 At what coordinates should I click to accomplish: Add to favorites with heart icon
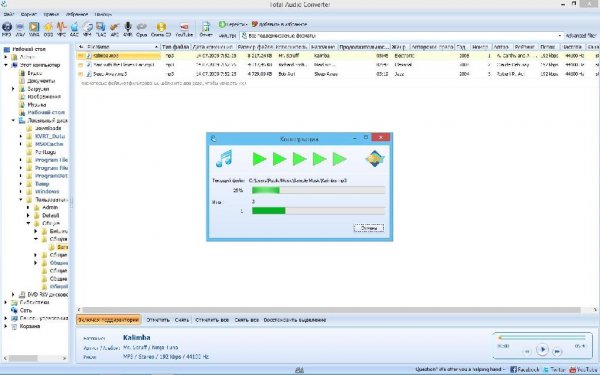pyautogui.click(x=255, y=24)
